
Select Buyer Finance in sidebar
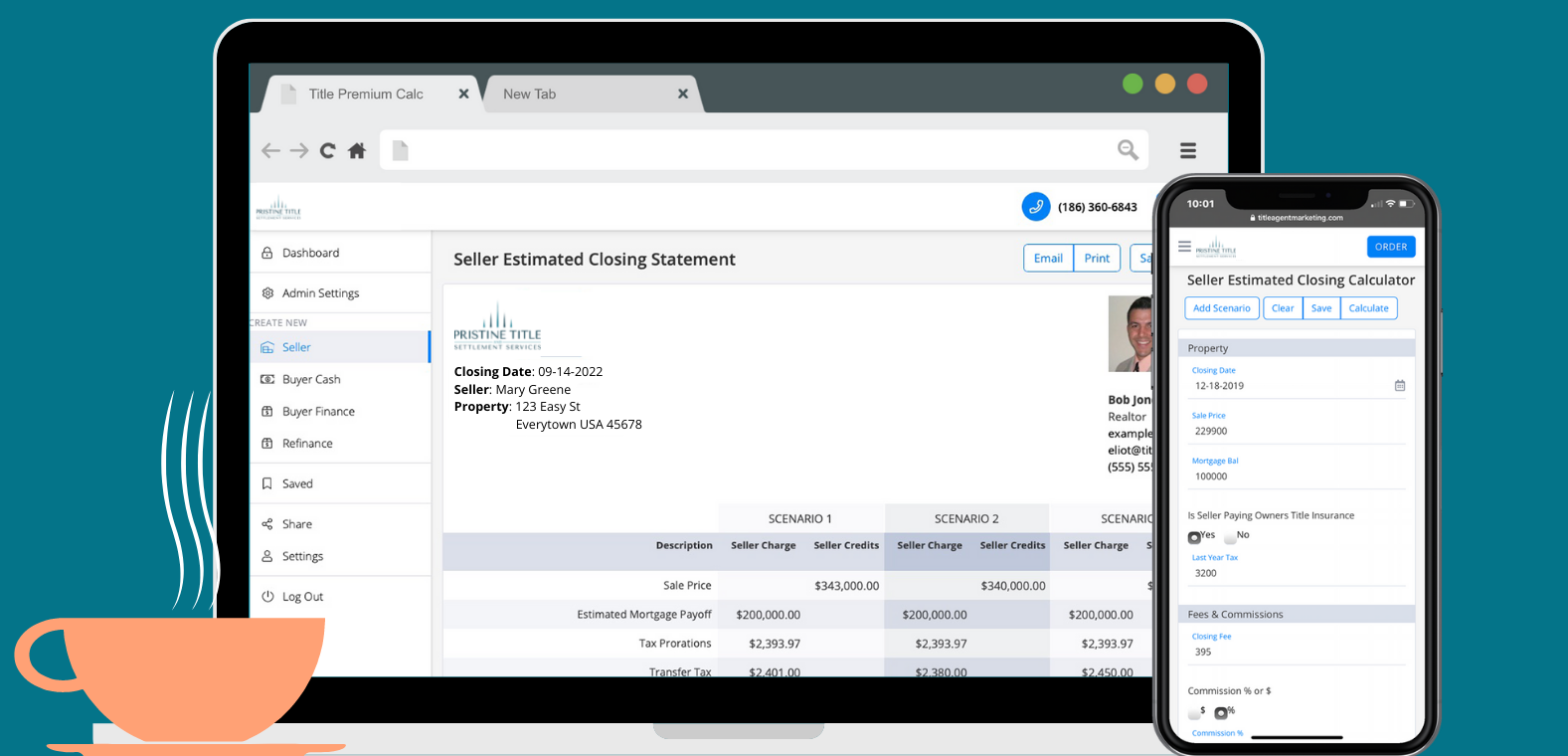tap(340, 411)
